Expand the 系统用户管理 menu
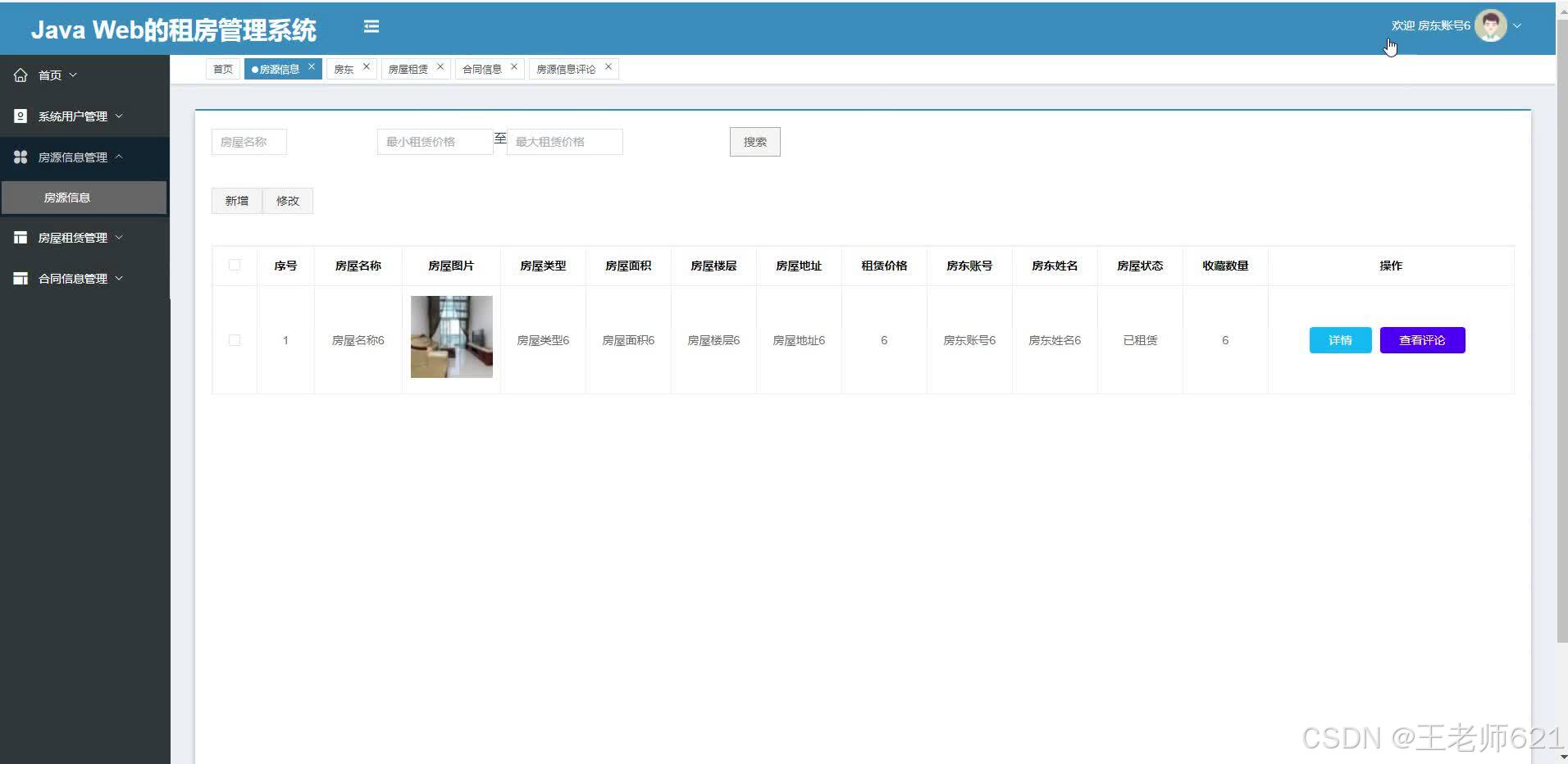Image resolution: width=1568 pixels, height=764 pixels. [119, 116]
